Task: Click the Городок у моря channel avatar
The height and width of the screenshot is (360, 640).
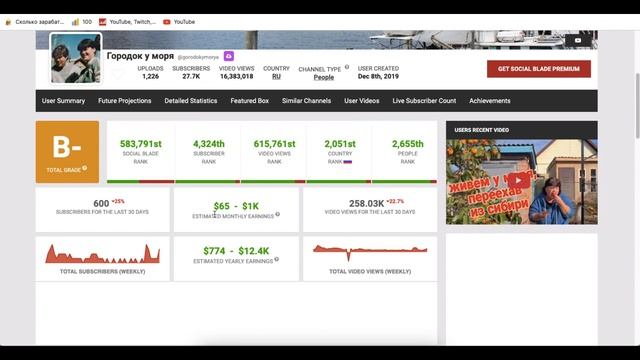Action: (x=76, y=58)
